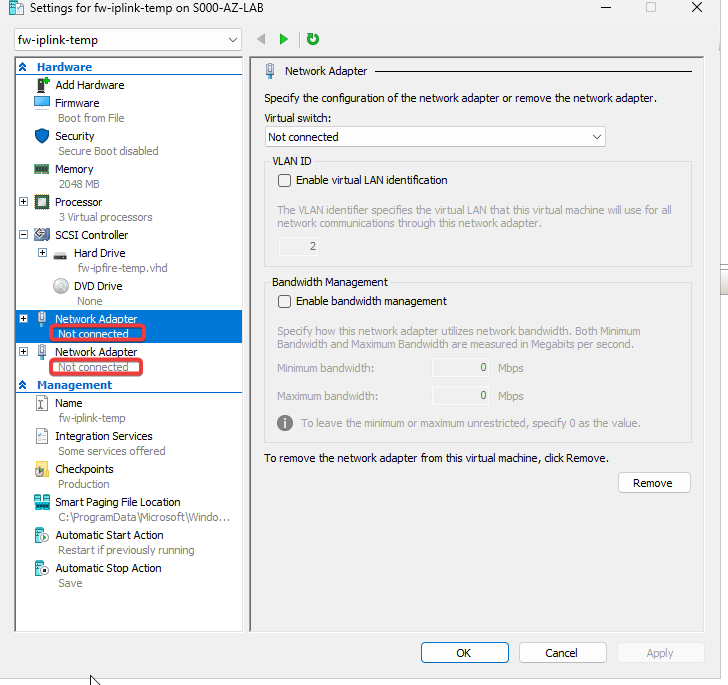
Task: Collapse the Hardware section header
Action: click(23, 67)
